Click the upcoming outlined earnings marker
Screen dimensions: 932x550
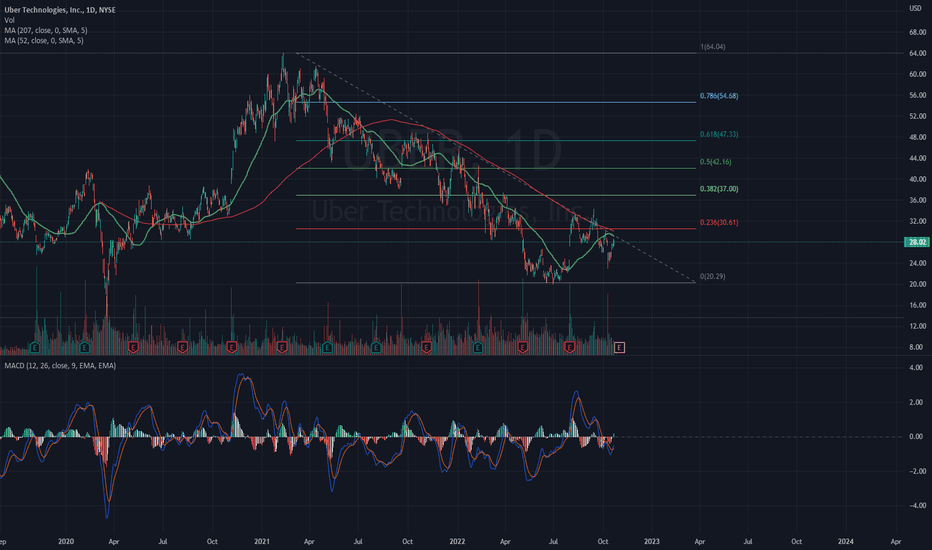pos(619,347)
